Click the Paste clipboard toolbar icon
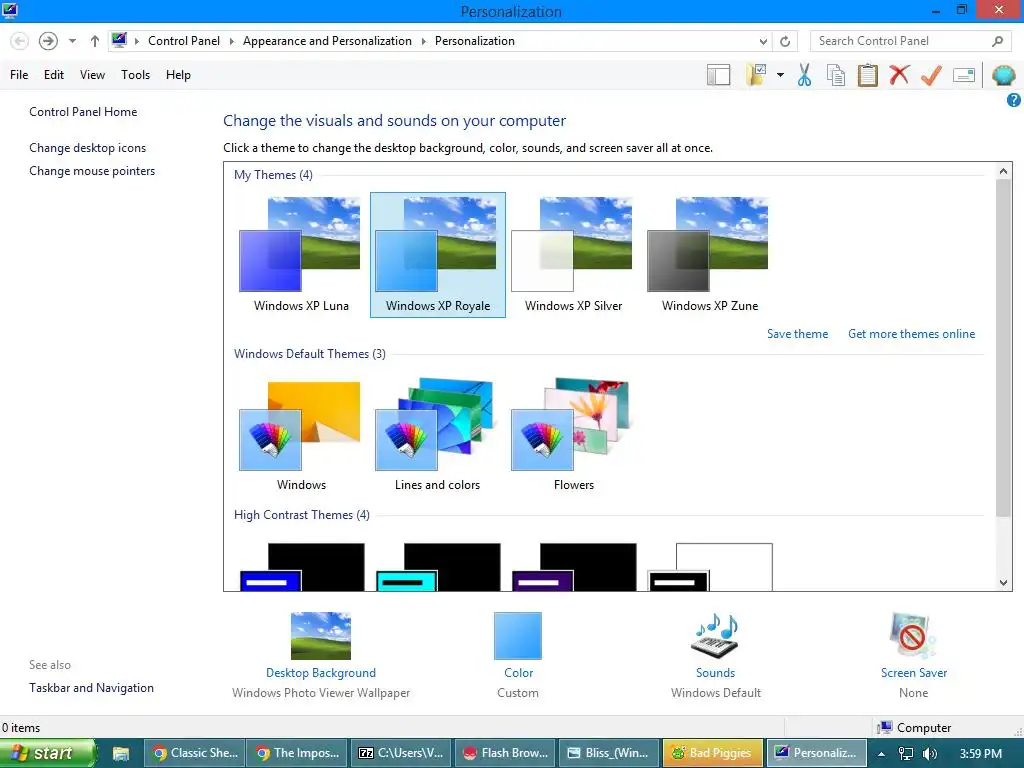The image size is (1024, 768). pos(867,75)
